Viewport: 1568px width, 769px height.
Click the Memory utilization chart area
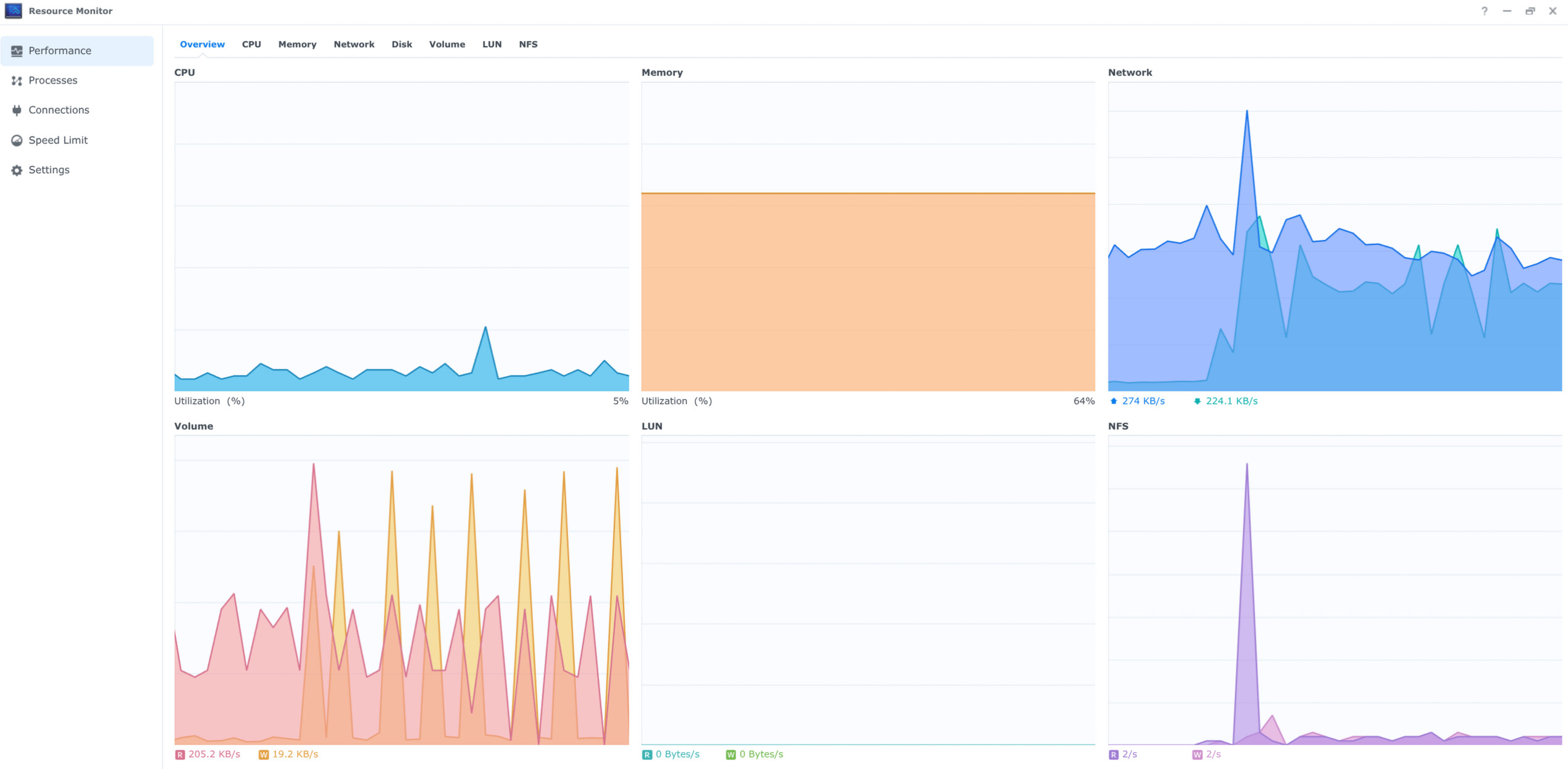click(868, 290)
